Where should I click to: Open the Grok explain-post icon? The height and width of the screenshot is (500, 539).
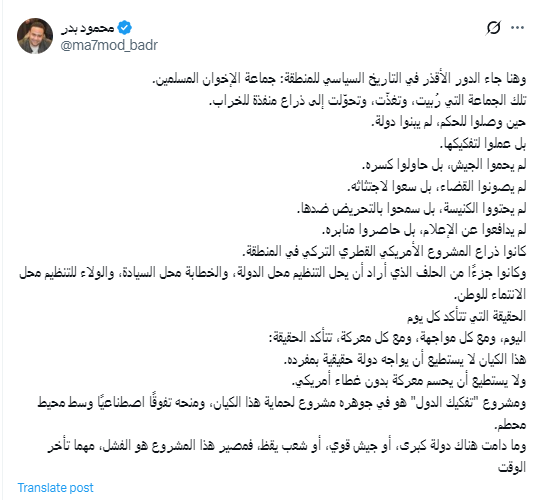(x=493, y=28)
